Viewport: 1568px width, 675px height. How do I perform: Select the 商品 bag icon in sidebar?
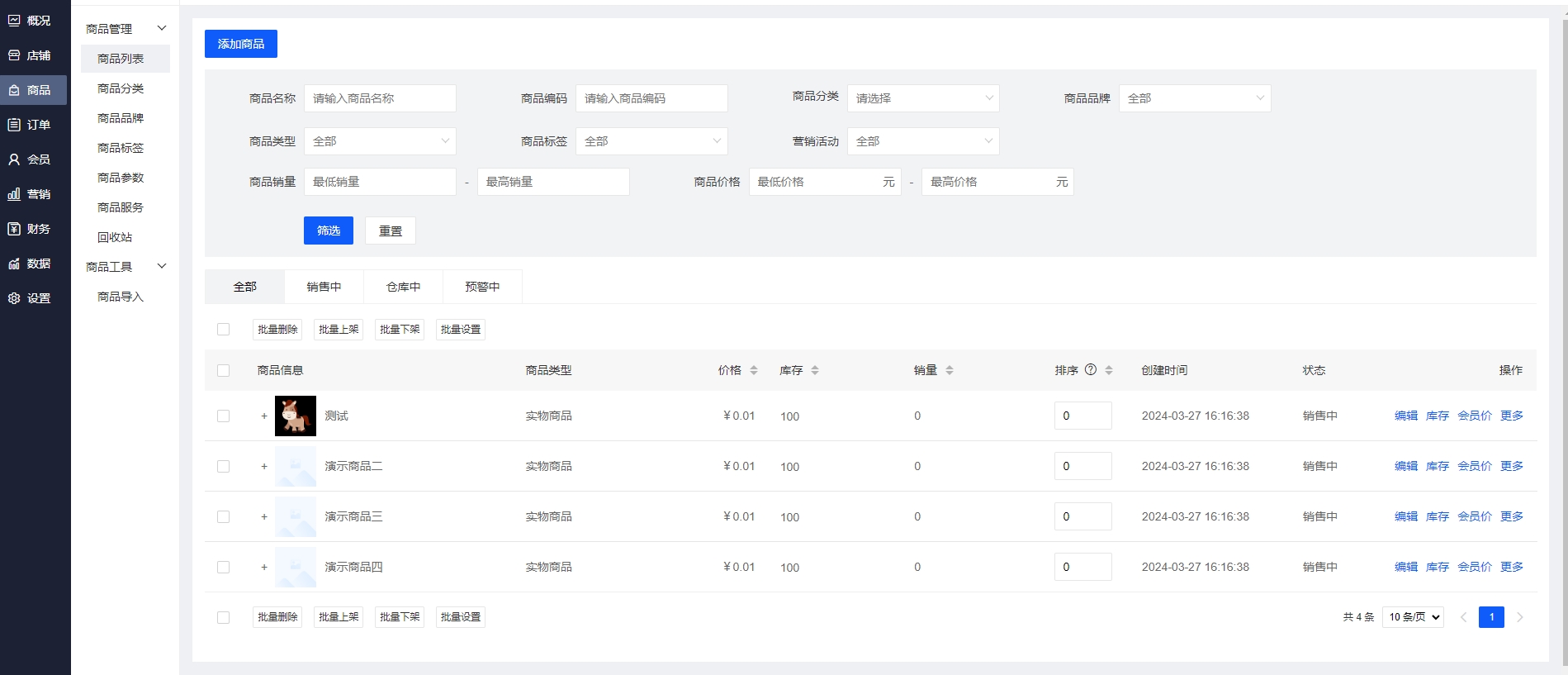coord(14,90)
